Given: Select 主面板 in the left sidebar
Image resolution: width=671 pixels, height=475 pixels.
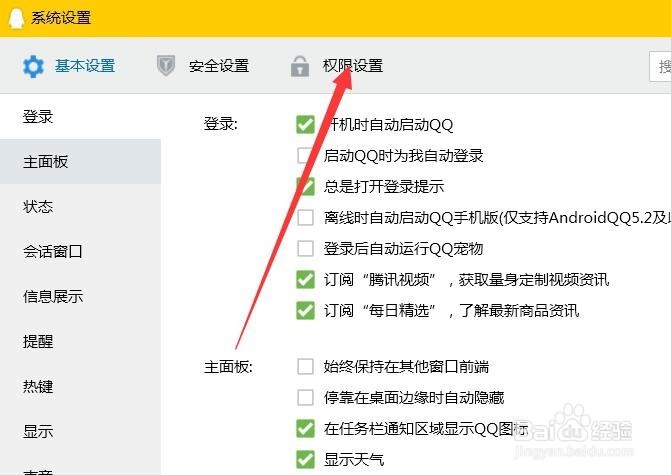Looking at the screenshot, I should tap(80, 162).
